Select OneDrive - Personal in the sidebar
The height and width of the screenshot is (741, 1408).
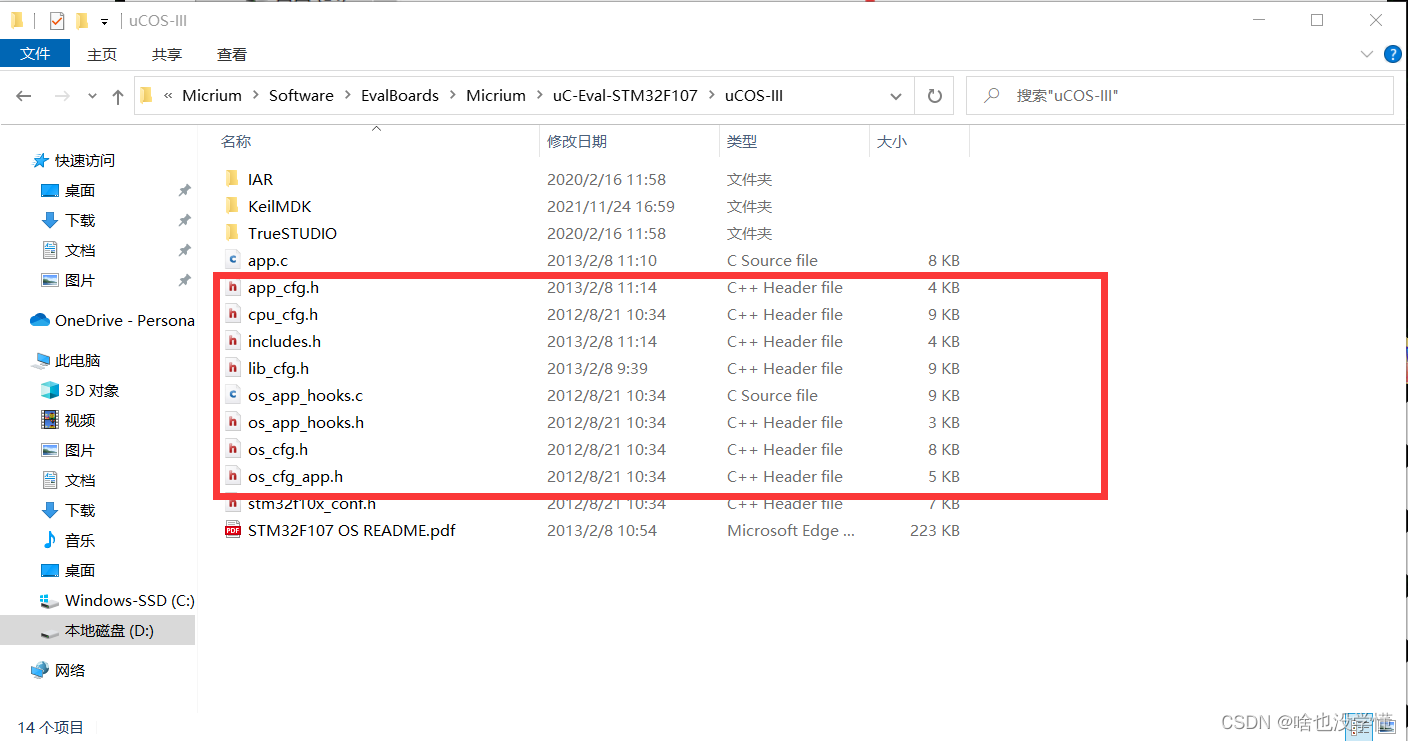coord(113,320)
